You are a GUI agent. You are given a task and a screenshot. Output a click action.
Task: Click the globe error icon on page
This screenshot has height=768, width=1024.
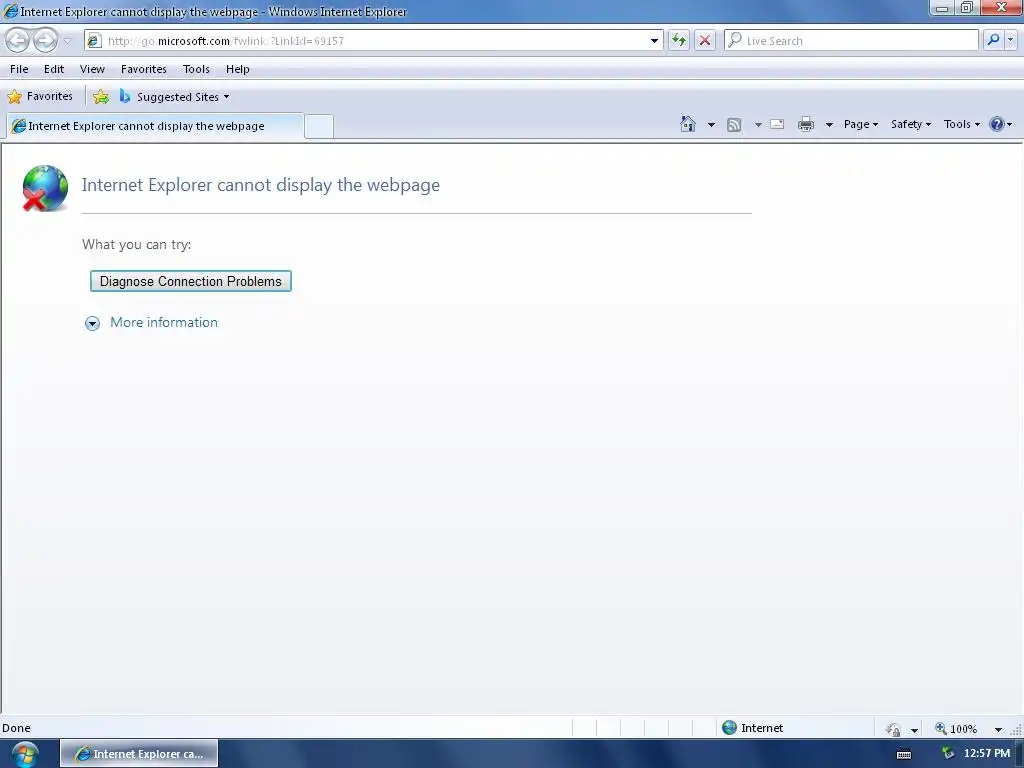[44, 188]
